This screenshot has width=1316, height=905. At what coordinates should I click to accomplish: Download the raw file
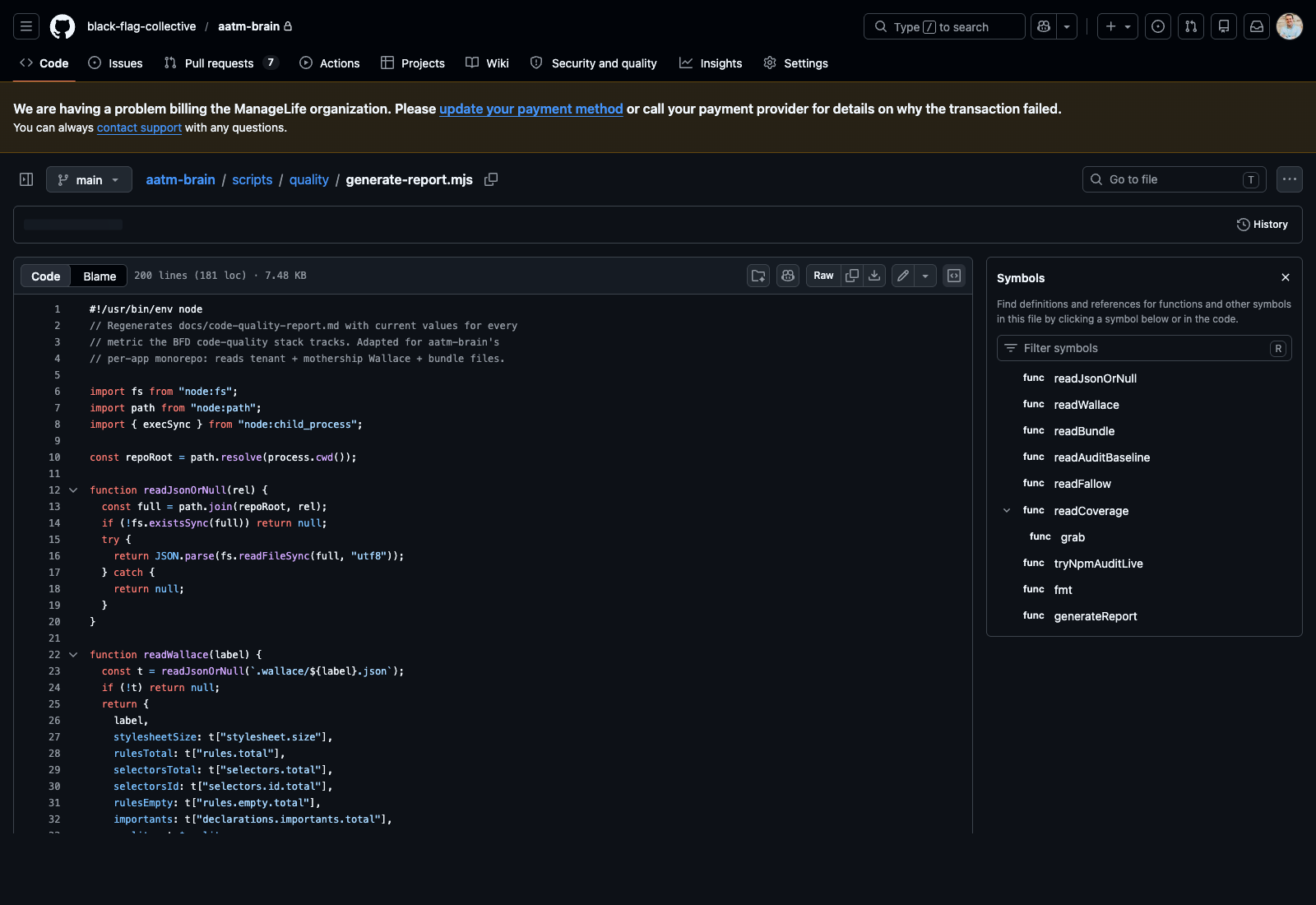point(873,276)
